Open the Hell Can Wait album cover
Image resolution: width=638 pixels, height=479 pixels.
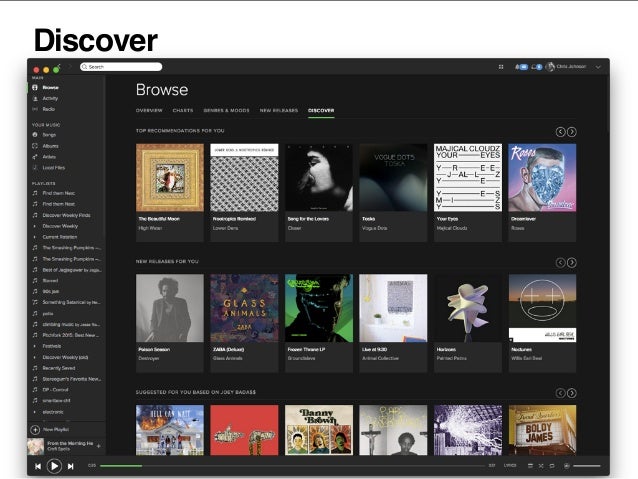170,430
